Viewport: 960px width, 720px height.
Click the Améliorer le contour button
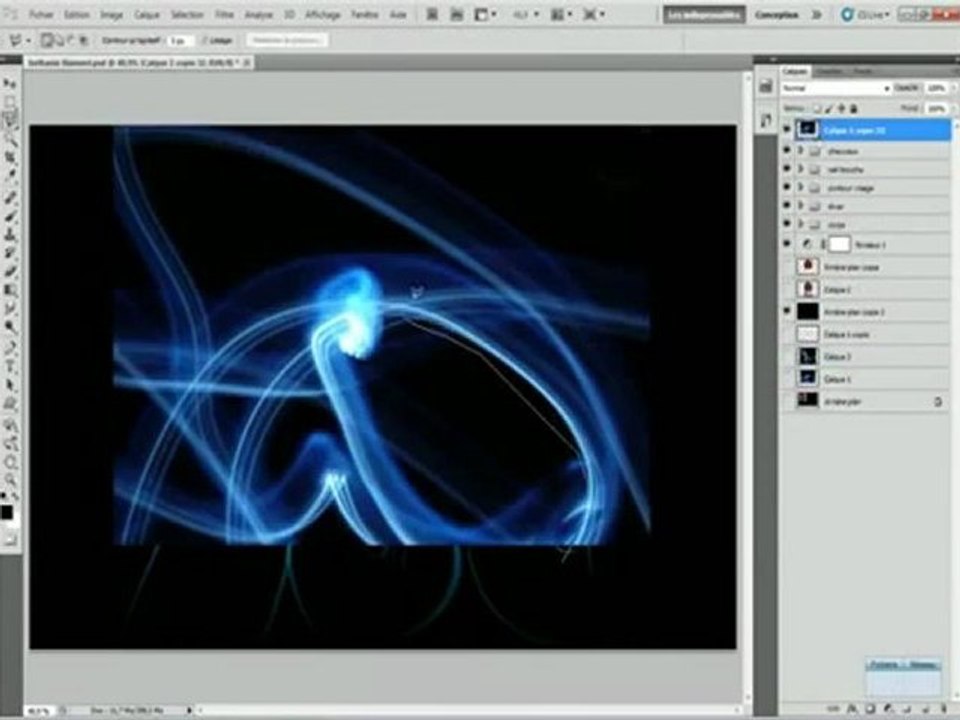click(x=288, y=40)
